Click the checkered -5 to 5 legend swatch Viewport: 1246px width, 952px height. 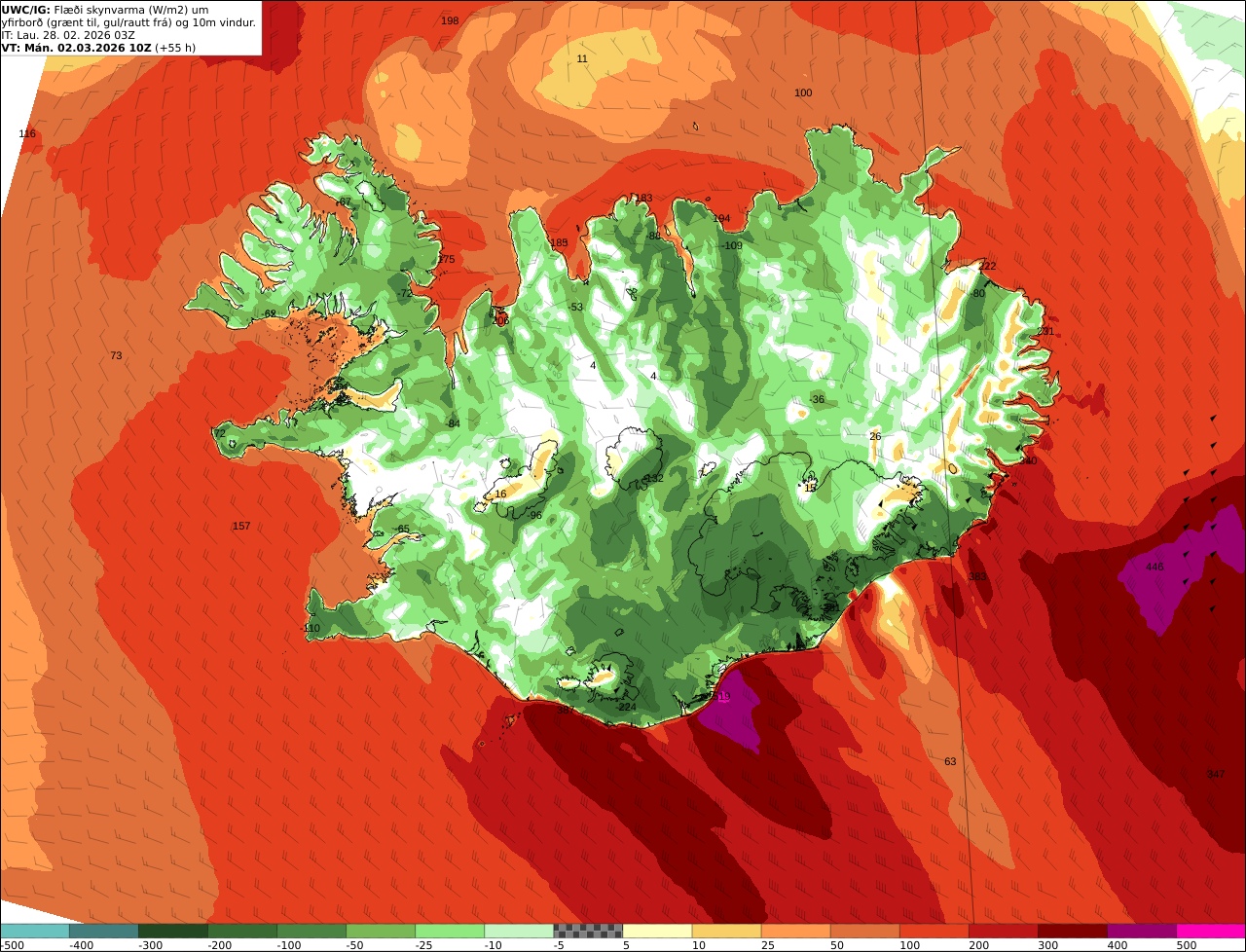587,931
